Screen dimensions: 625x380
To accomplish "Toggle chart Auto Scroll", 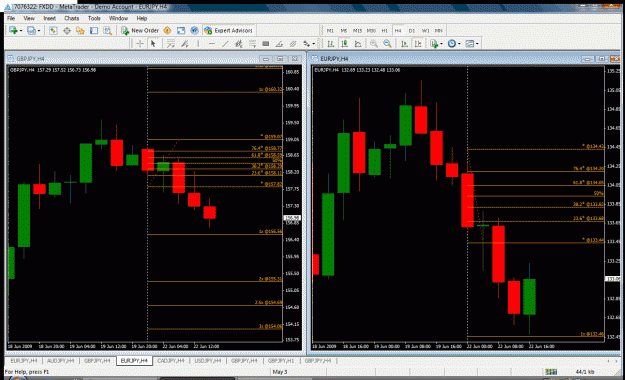I will coord(404,43).
